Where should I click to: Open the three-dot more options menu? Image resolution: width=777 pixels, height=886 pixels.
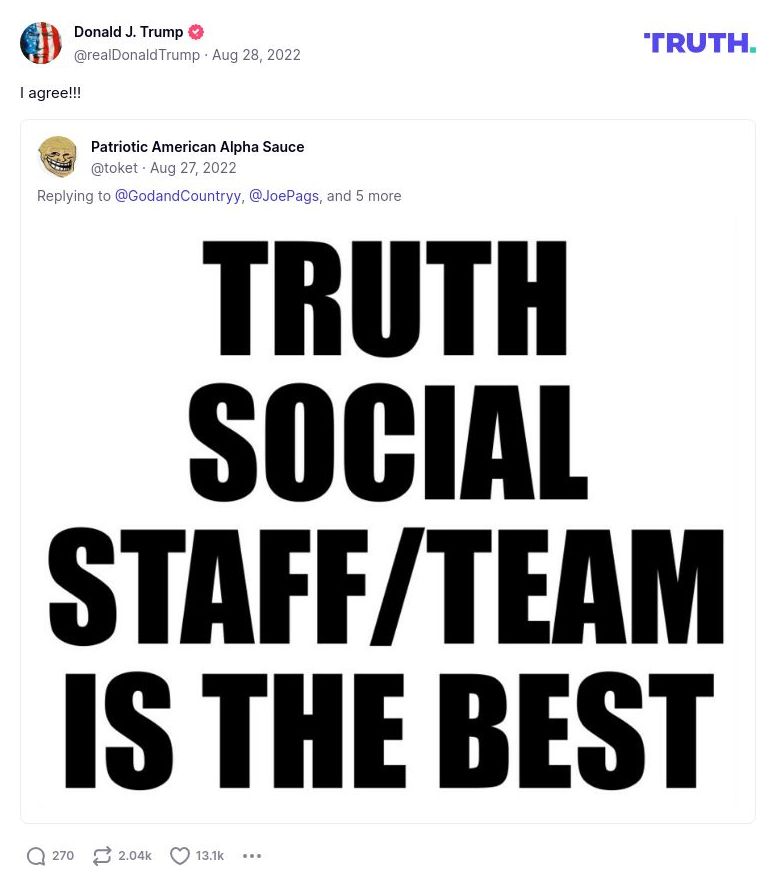[x=252, y=856]
